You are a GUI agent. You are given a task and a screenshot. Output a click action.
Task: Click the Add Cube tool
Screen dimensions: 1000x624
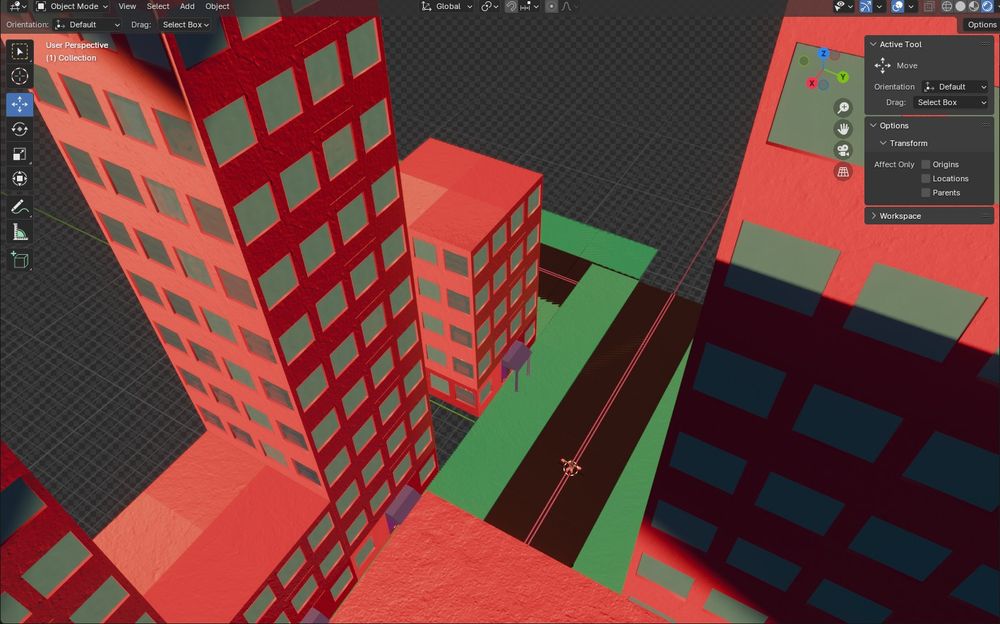[20, 260]
